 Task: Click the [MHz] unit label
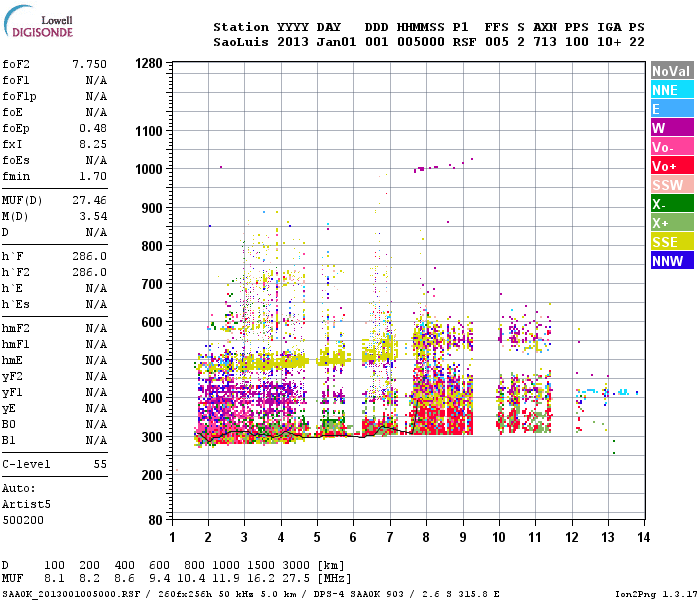click(x=334, y=578)
